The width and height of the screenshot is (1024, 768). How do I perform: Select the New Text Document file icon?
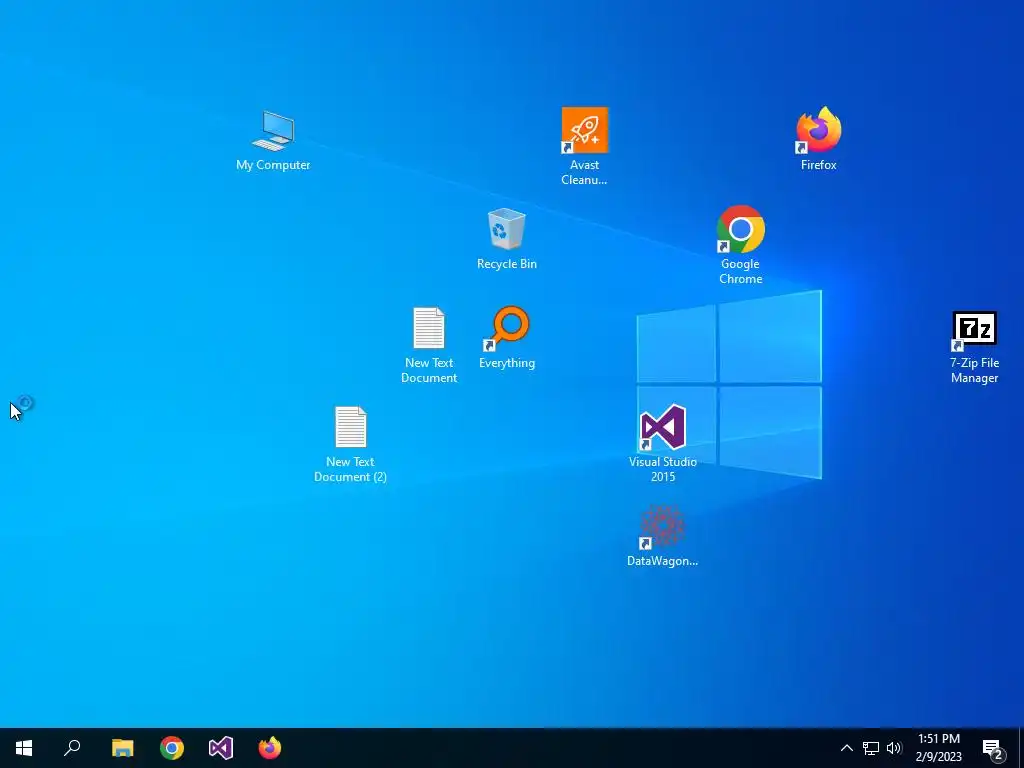[429, 345]
